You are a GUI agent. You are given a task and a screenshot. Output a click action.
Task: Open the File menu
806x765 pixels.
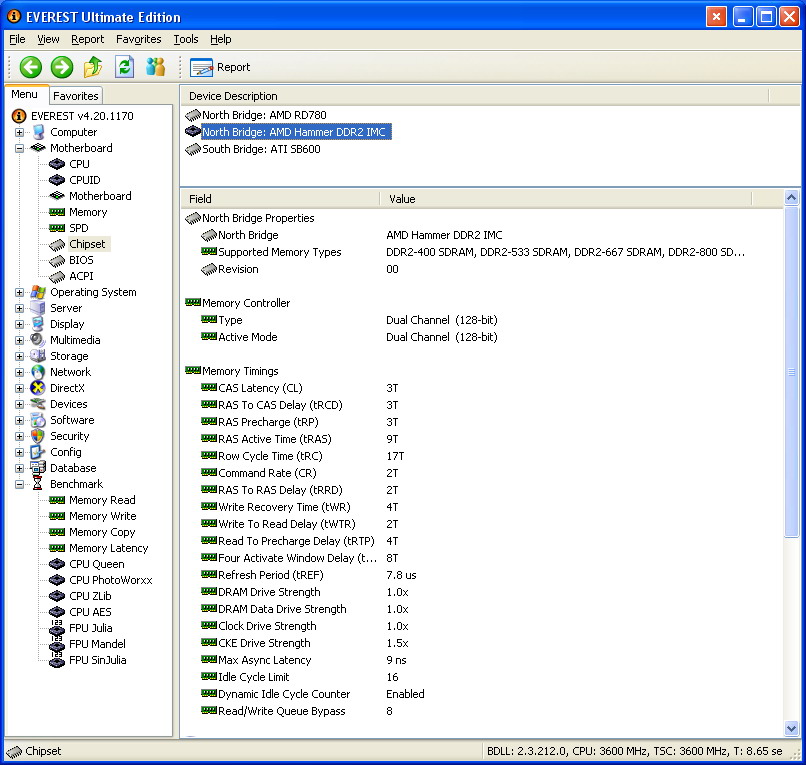(17, 39)
